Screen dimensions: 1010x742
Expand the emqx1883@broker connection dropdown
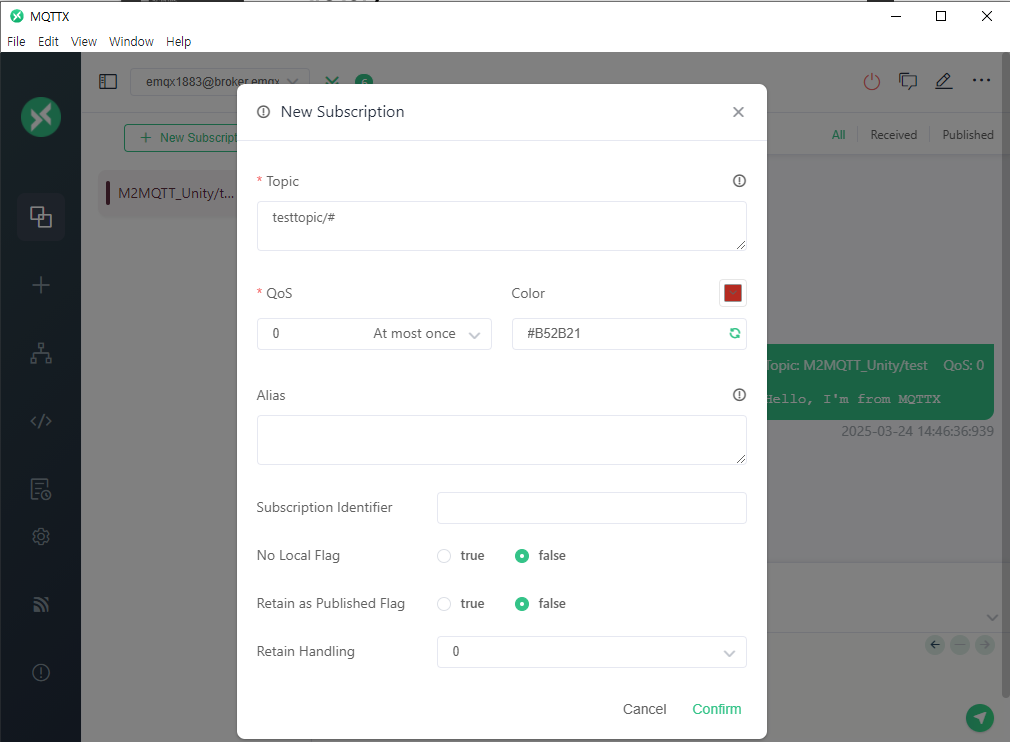(220, 81)
